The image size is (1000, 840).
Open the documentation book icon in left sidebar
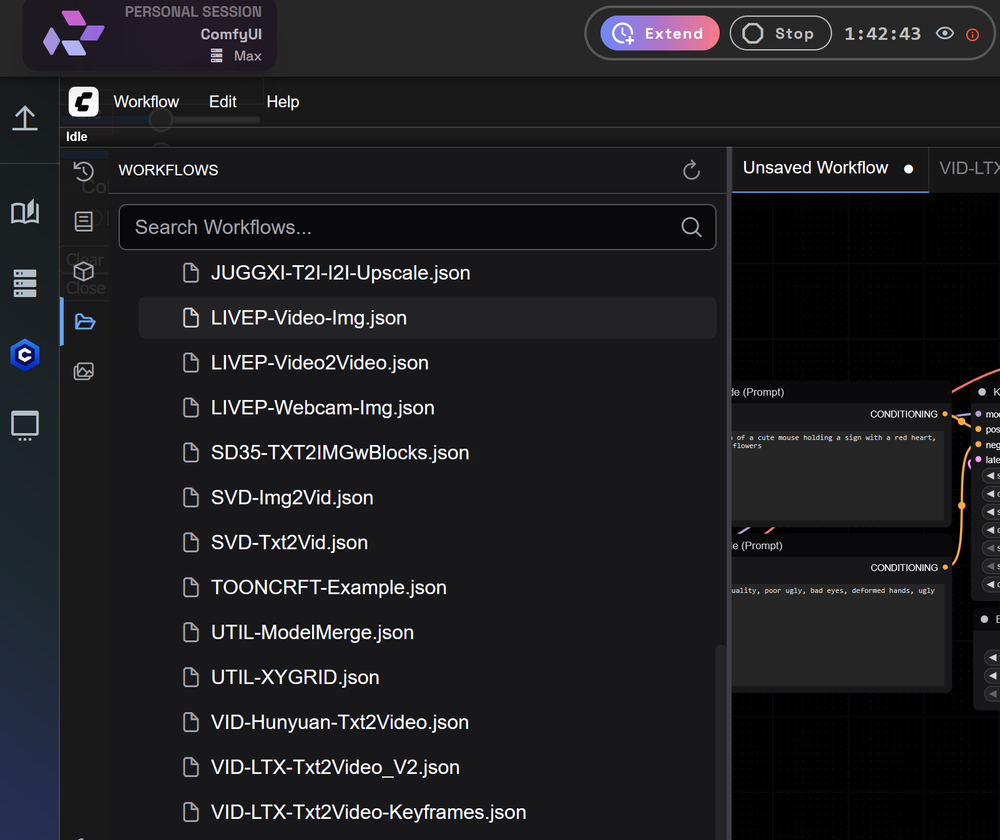[25, 212]
